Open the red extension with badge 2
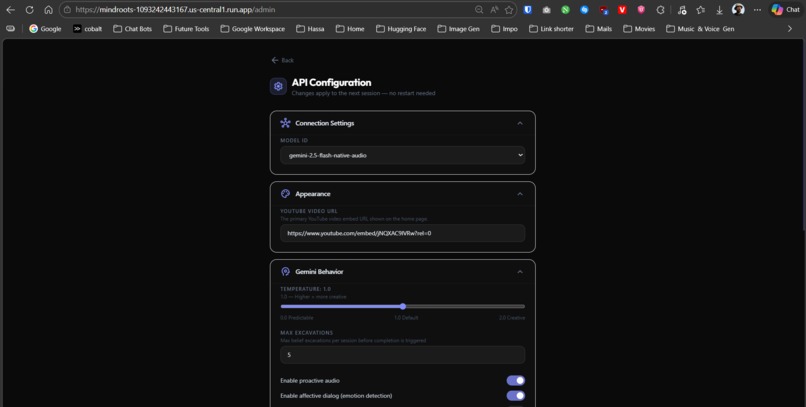 coord(603,10)
